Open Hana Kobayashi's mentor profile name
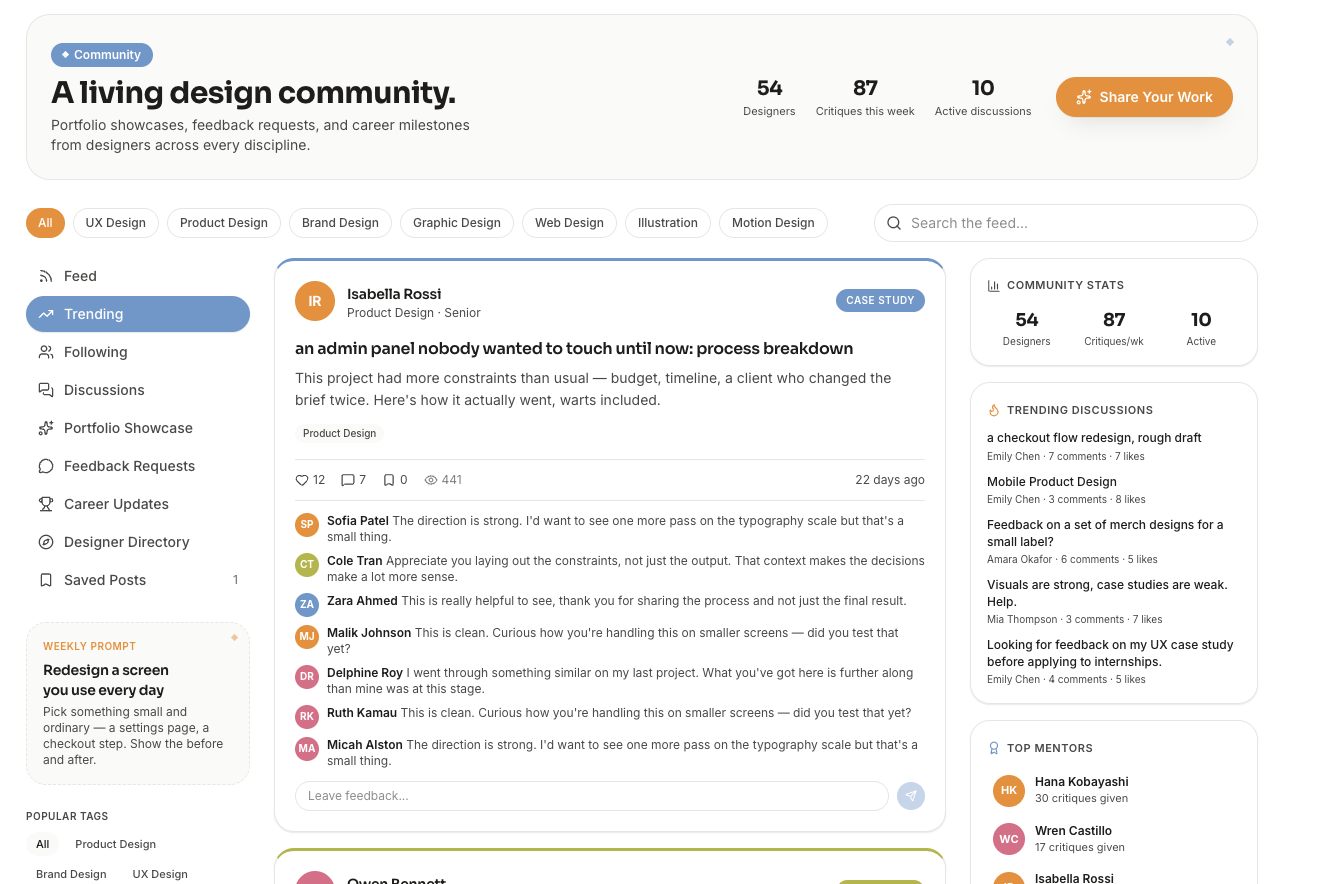Image resolution: width=1320 pixels, height=884 pixels. [x=1082, y=782]
